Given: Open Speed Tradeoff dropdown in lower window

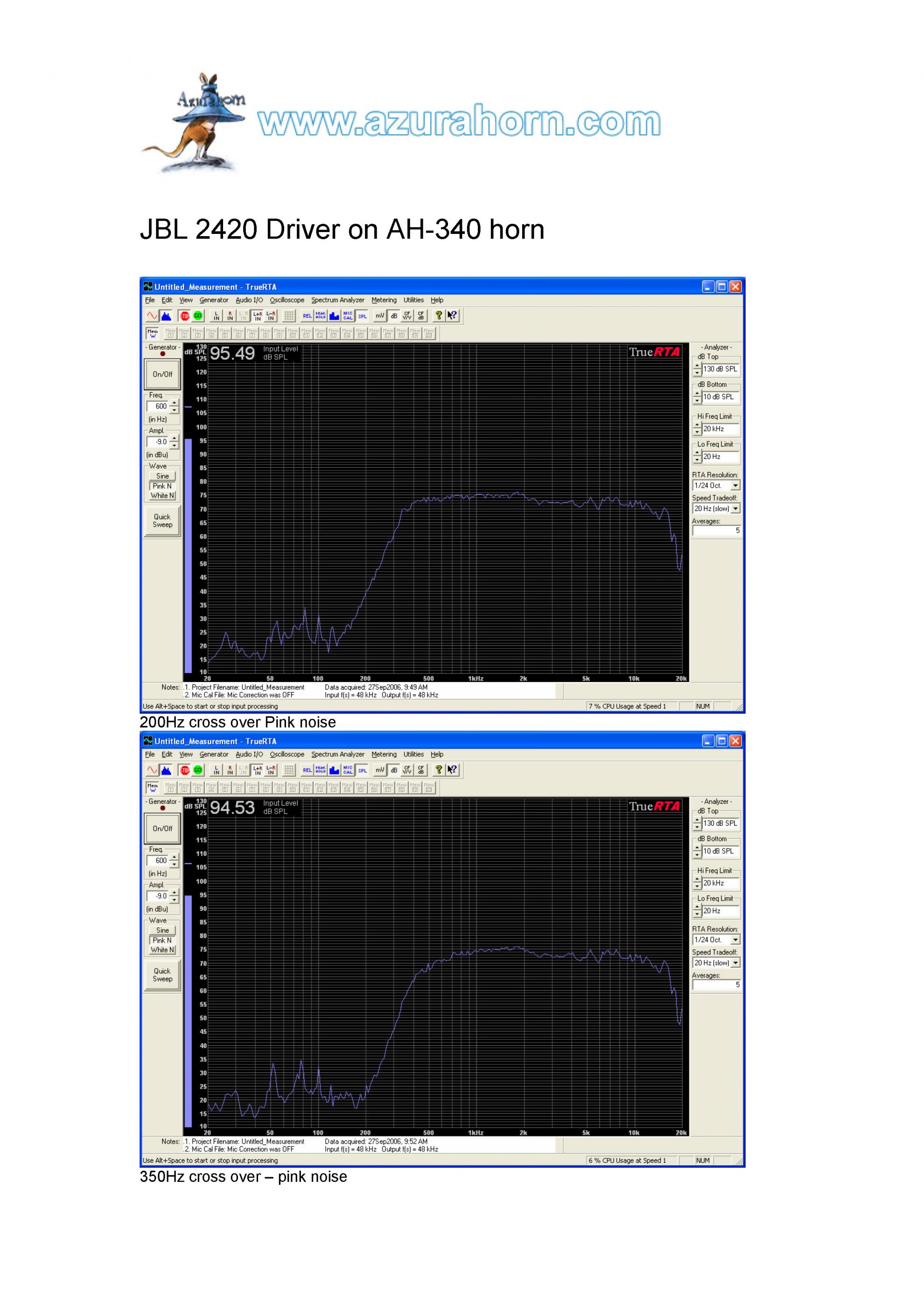Looking at the screenshot, I should (735, 963).
